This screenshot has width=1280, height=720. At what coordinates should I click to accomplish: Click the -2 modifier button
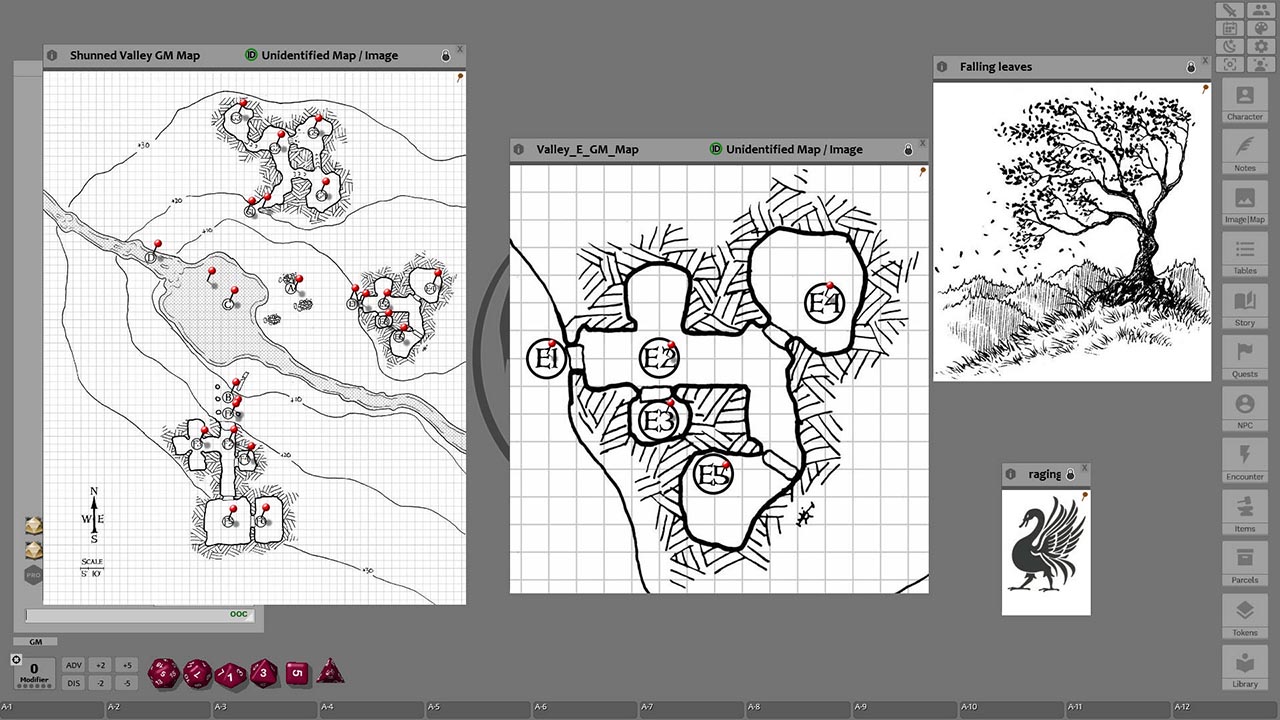(x=100, y=683)
